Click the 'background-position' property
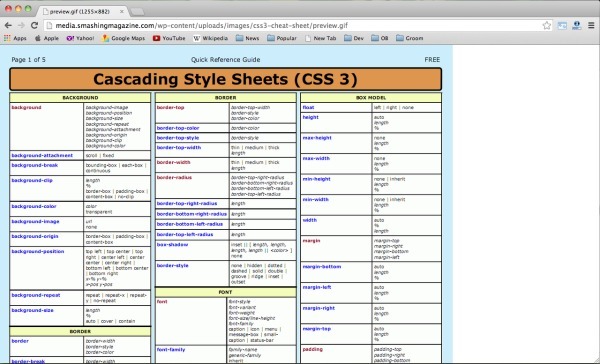Viewport: 600px width, 364px height. click(x=38, y=251)
